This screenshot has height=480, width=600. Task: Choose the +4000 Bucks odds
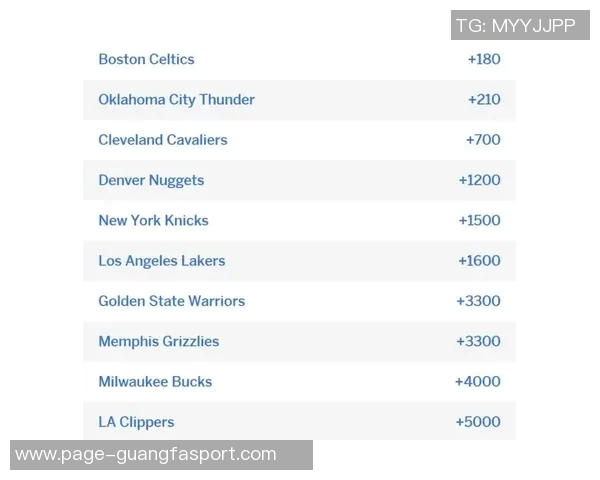tap(478, 381)
